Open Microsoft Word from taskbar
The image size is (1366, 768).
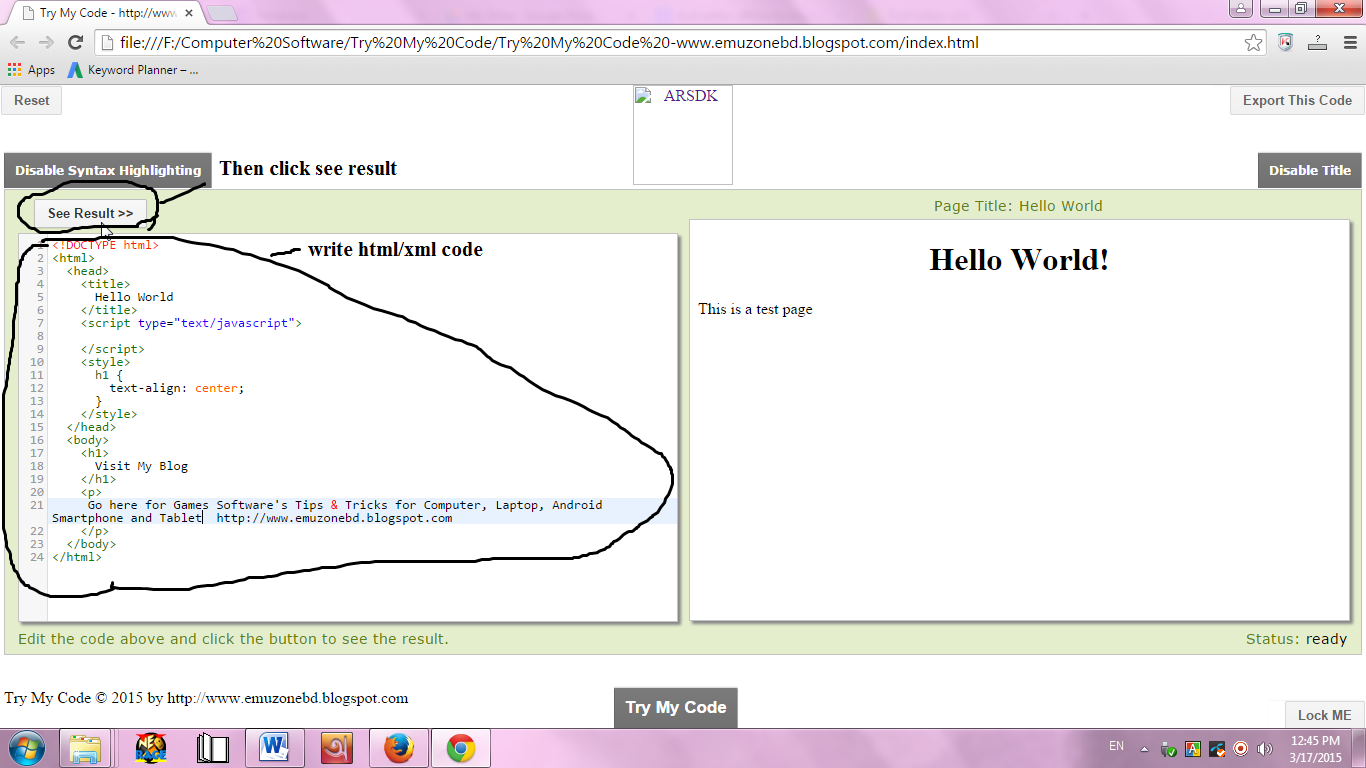(x=274, y=748)
